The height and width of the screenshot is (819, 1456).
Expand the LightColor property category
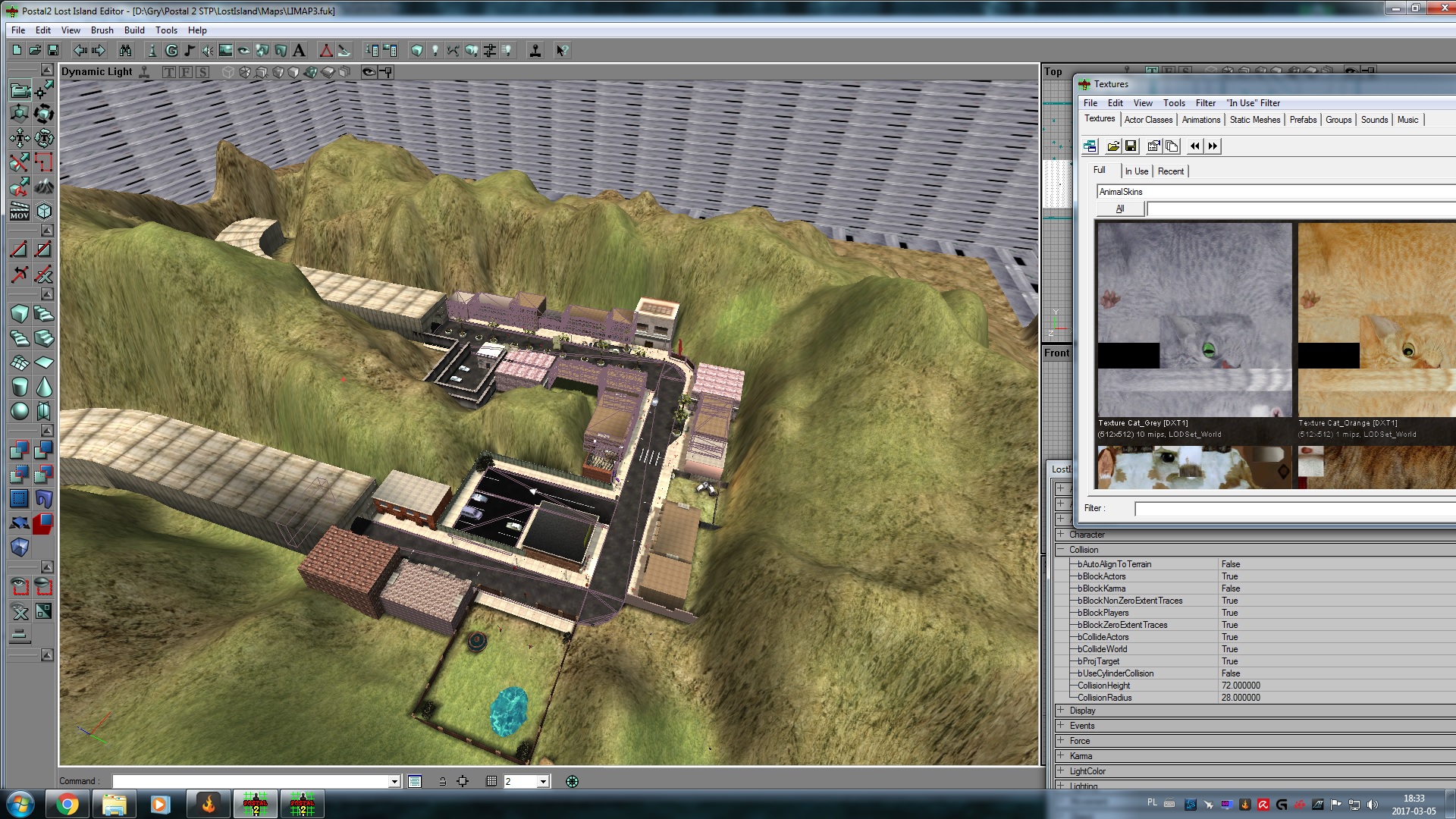point(1061,771)
